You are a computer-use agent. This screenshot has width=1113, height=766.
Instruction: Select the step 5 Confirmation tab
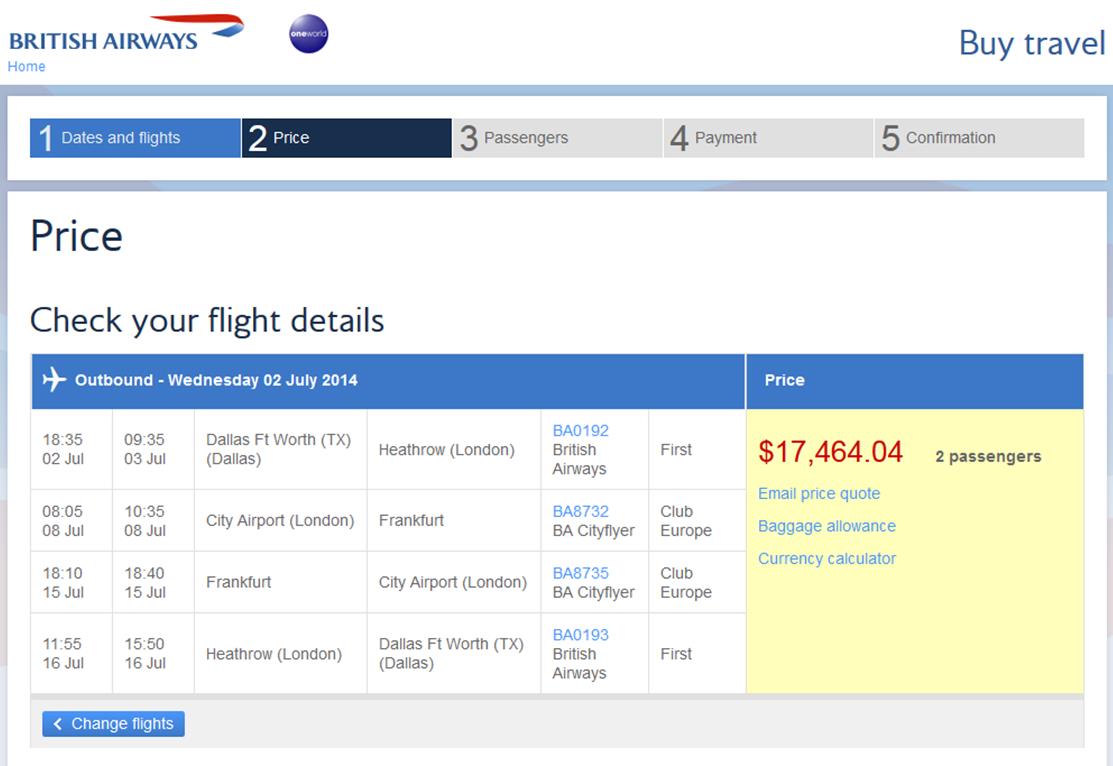tap(979, 138)
